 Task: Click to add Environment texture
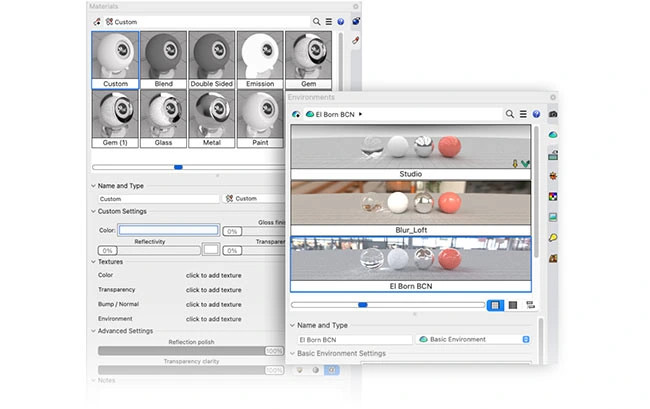[213, 319]
